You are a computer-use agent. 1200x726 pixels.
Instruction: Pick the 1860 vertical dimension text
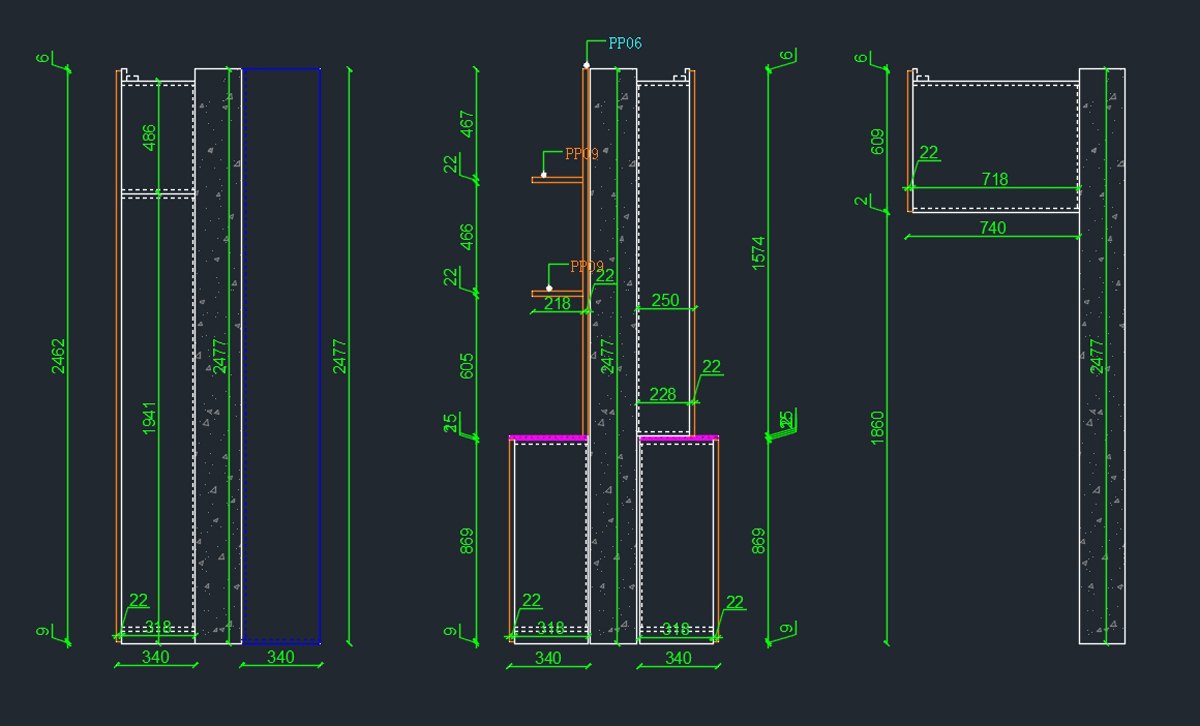(877, 428)
